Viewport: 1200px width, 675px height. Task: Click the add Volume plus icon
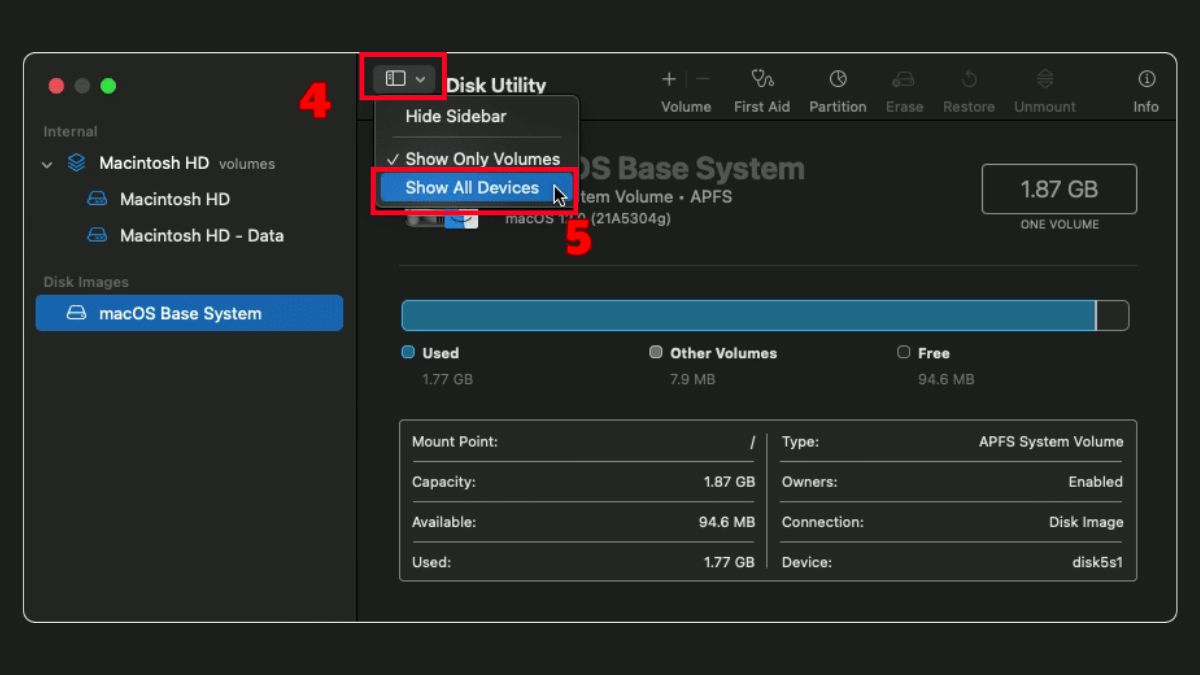click(669, 79)
